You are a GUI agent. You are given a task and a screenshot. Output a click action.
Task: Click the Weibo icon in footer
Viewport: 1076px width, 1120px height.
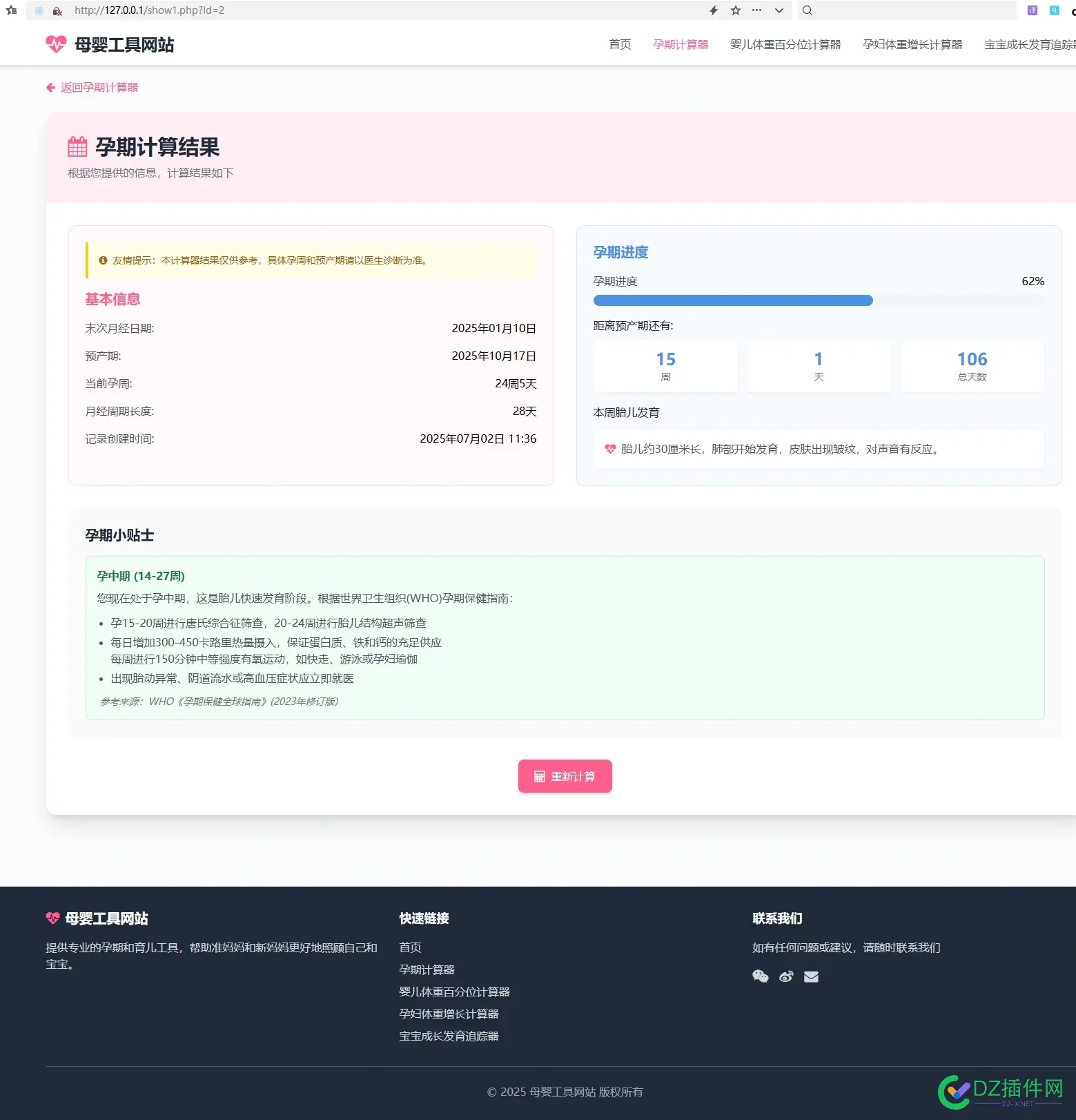pyautogui.click(x=786, y=976)
